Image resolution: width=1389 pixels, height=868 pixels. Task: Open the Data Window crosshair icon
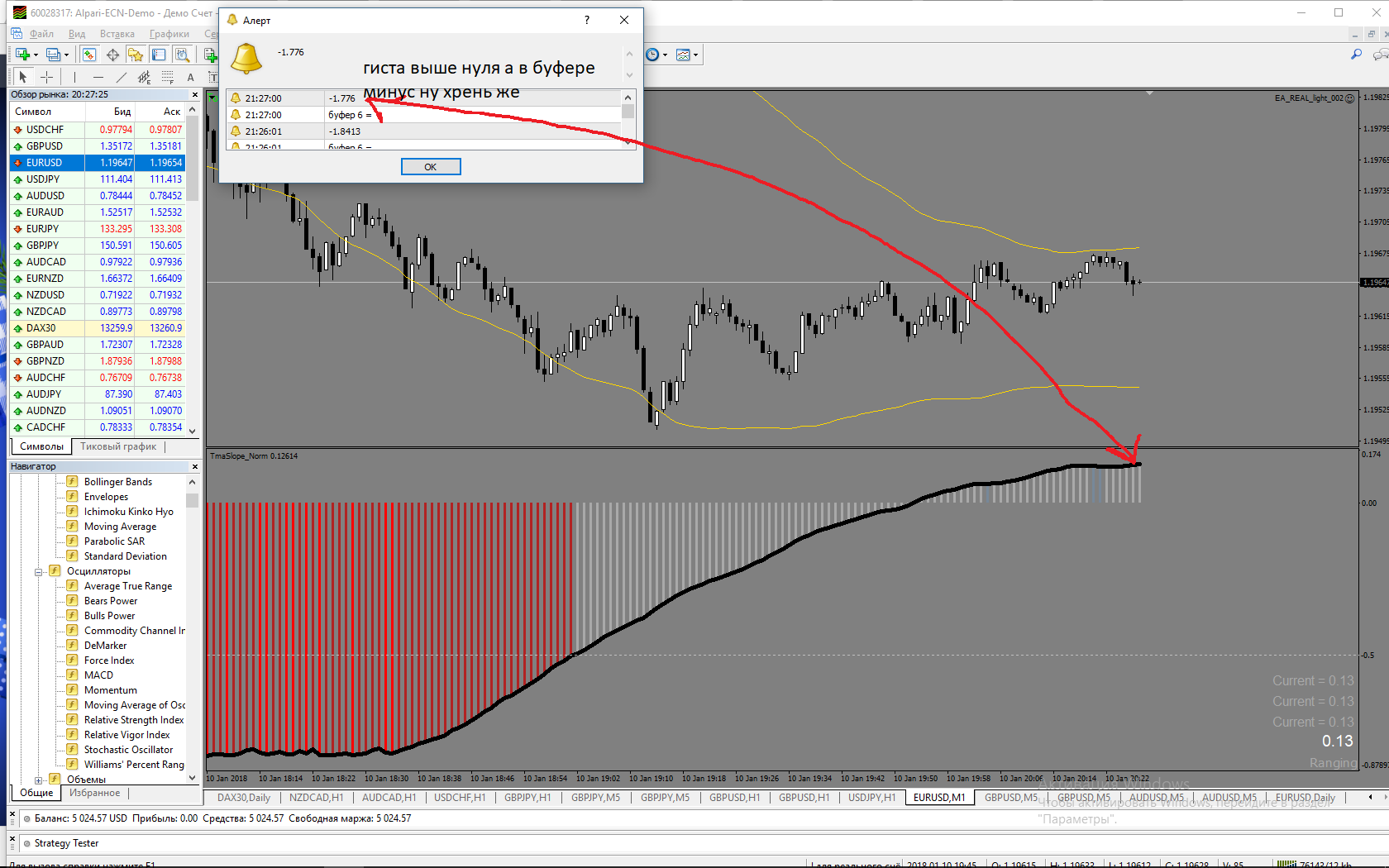pos(112,55)
